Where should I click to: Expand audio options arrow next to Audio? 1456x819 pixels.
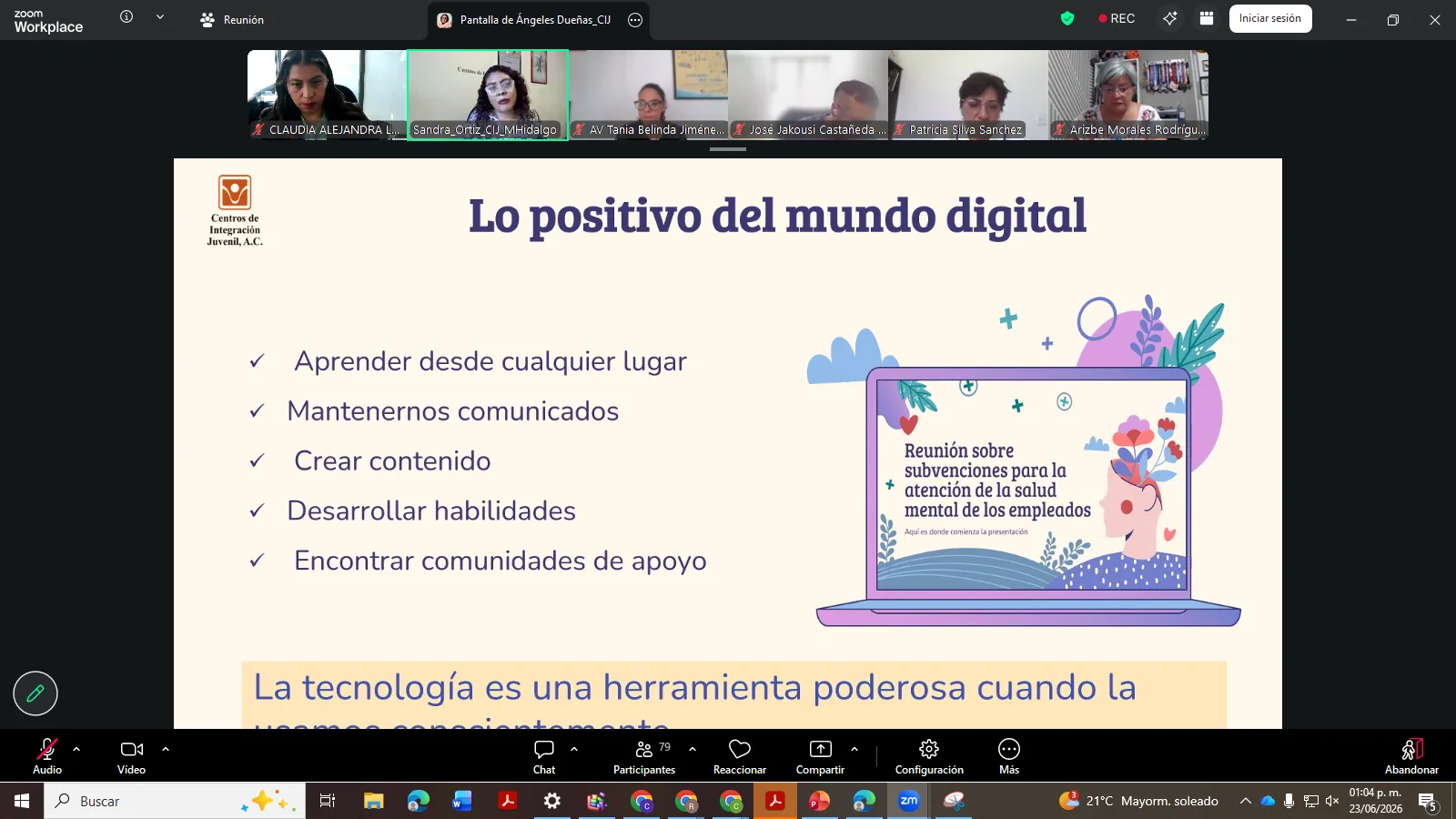pyautogui.click(x=76, y=749)
